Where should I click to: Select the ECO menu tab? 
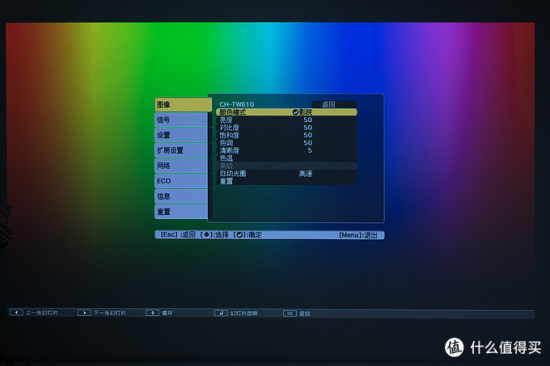click(181, 181)
